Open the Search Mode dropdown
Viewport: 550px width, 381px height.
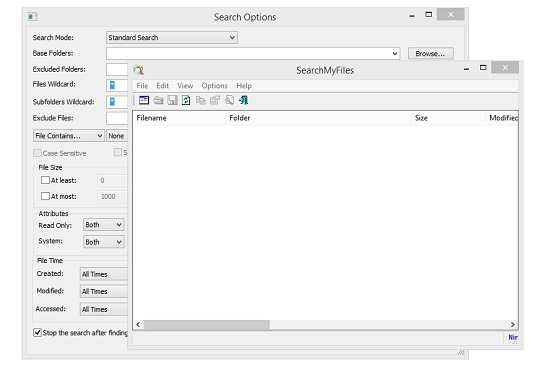coord(172,38)
